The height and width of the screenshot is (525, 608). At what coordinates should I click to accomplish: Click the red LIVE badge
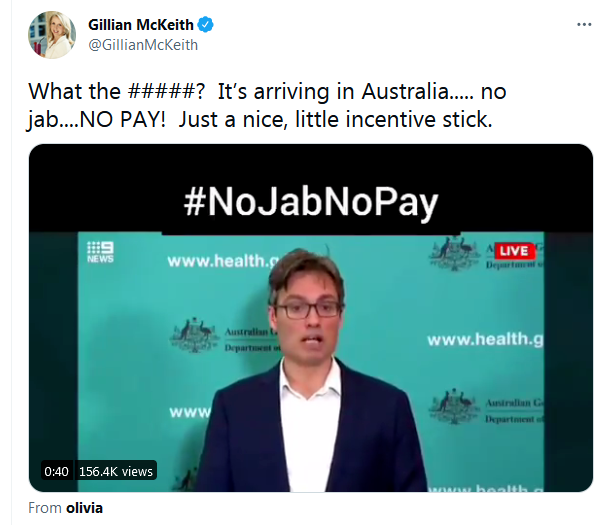coord(515,251)
